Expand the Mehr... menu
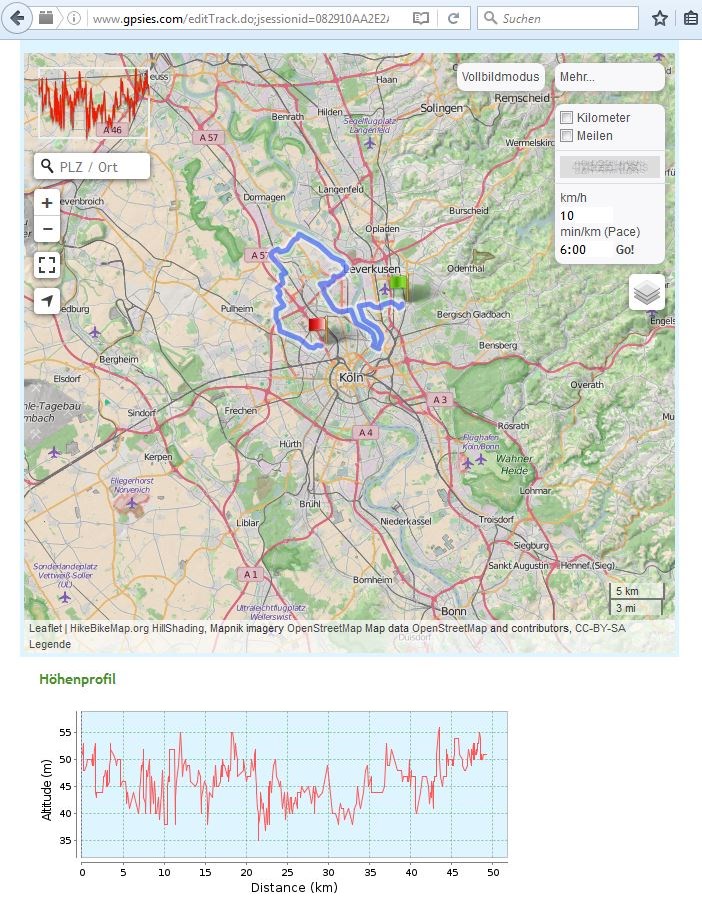Viewport: 702px width, 900px height. click(x=609, y=77)
